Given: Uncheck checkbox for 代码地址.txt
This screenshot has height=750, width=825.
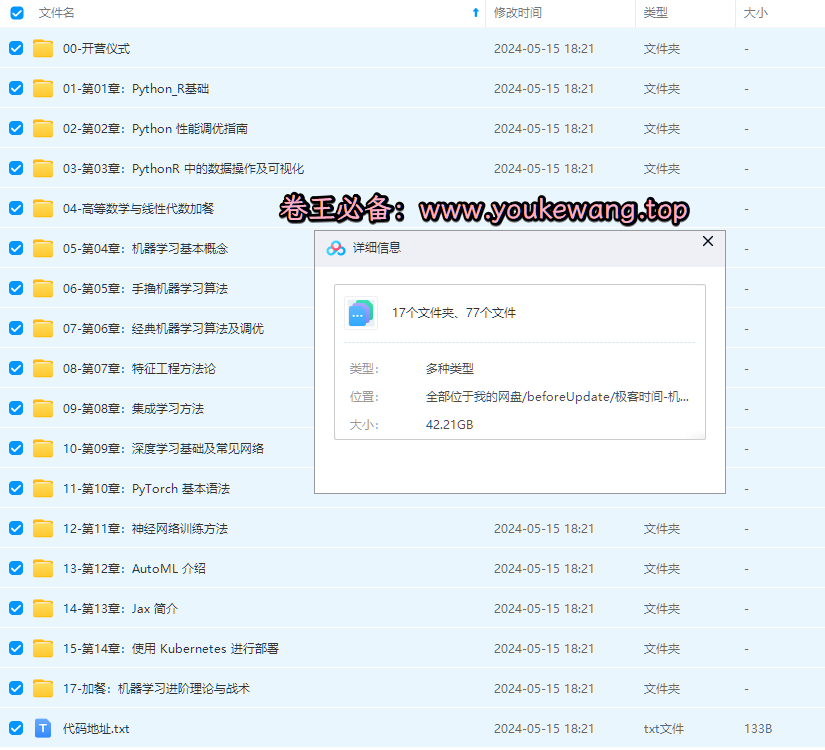Looking at the screenshot, I should click(x=16, y=728).
